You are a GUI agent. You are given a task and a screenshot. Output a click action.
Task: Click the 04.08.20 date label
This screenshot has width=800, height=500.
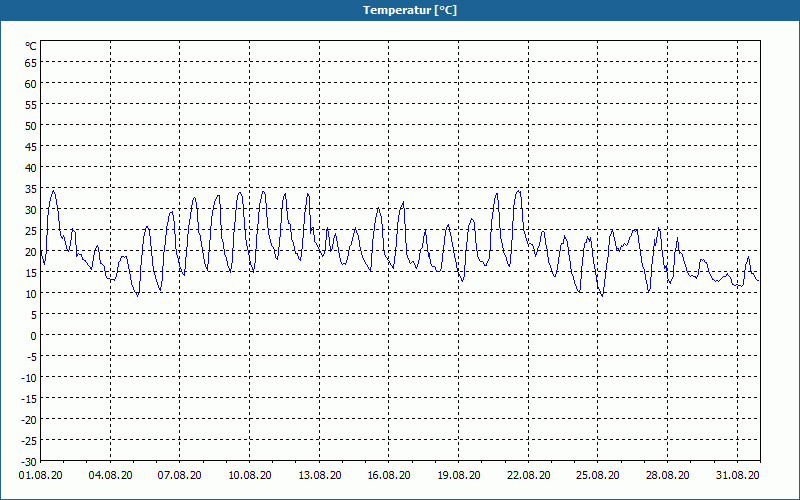pos(110,475)
